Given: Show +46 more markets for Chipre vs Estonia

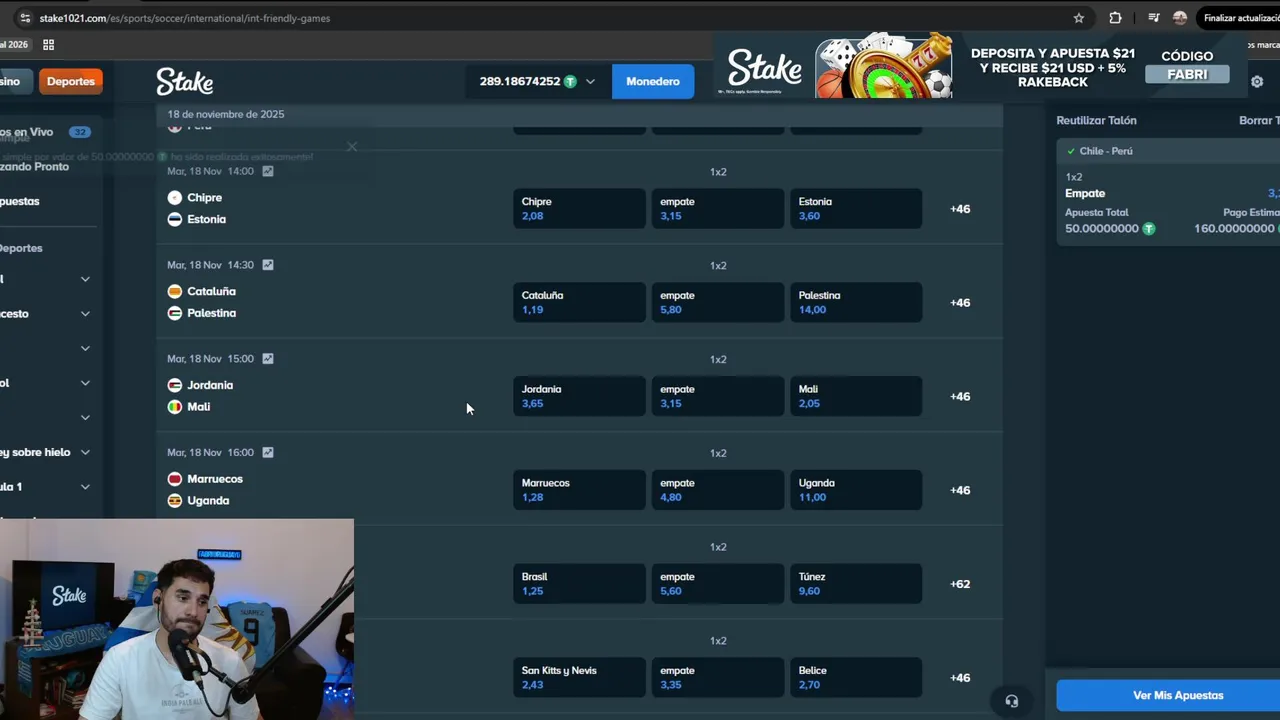Looking at the screenshot, I should click(960, 209).
